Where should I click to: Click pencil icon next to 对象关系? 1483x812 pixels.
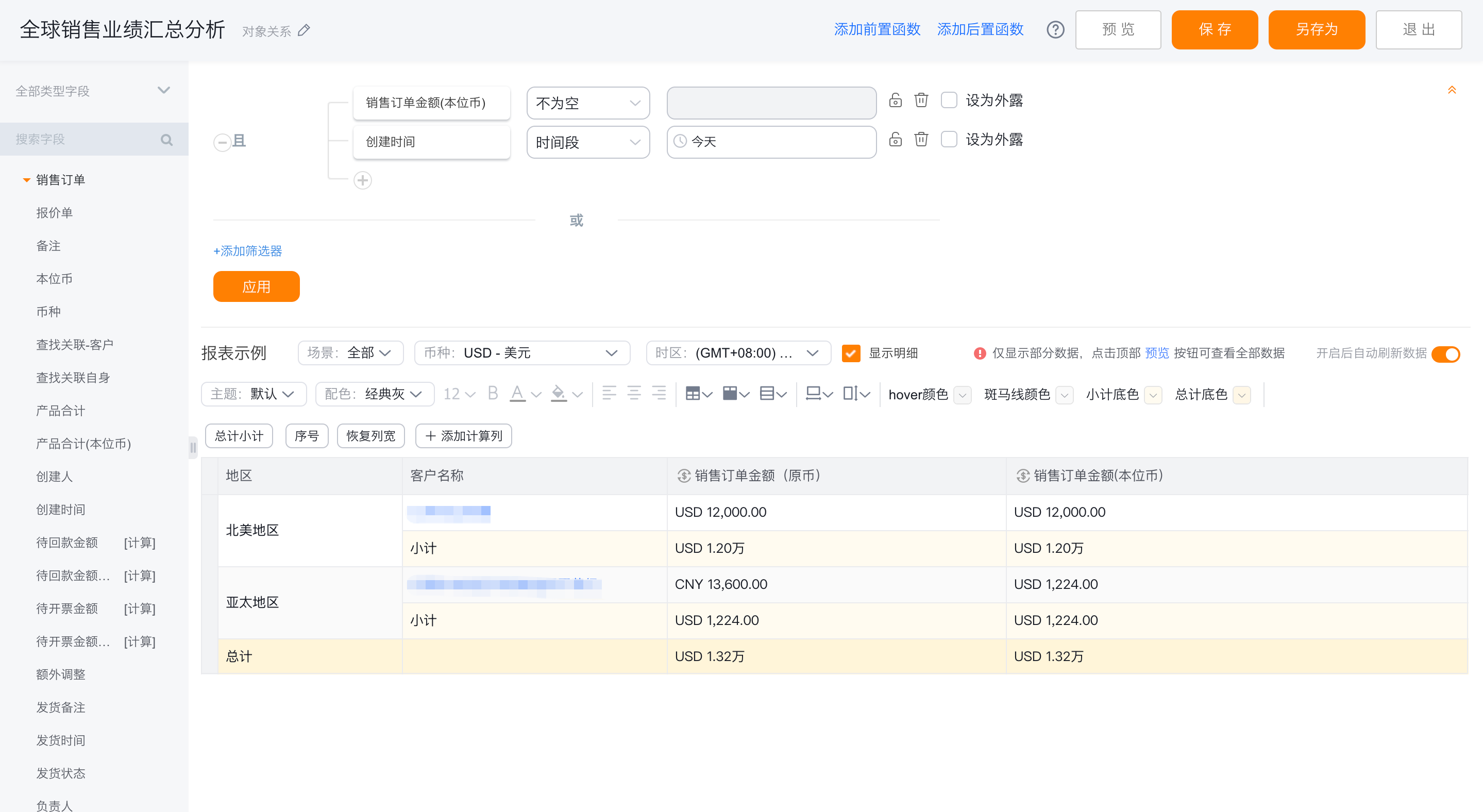click(x=304, y=30)
